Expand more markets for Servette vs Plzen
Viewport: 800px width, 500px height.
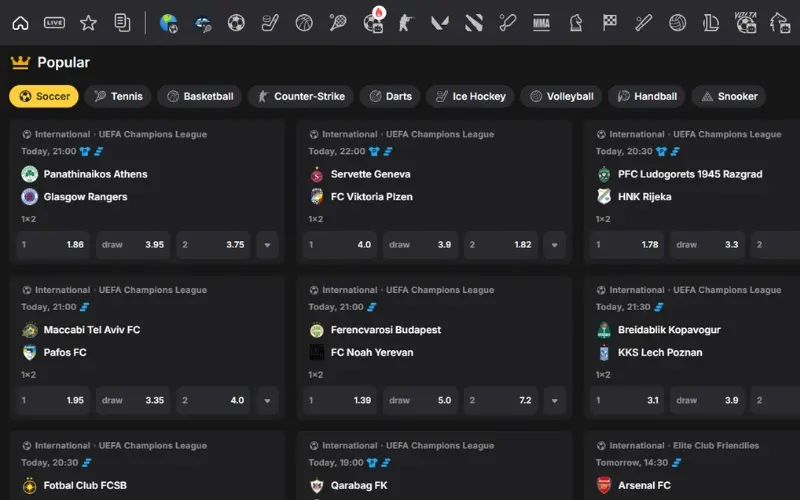(555, 245)
